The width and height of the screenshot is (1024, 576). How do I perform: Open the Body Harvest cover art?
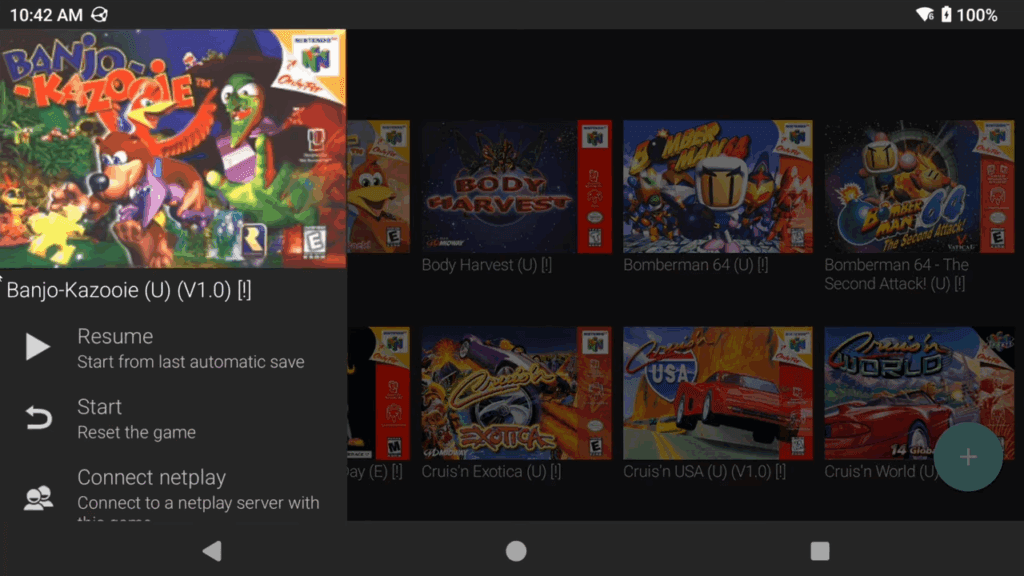[516, 186]
